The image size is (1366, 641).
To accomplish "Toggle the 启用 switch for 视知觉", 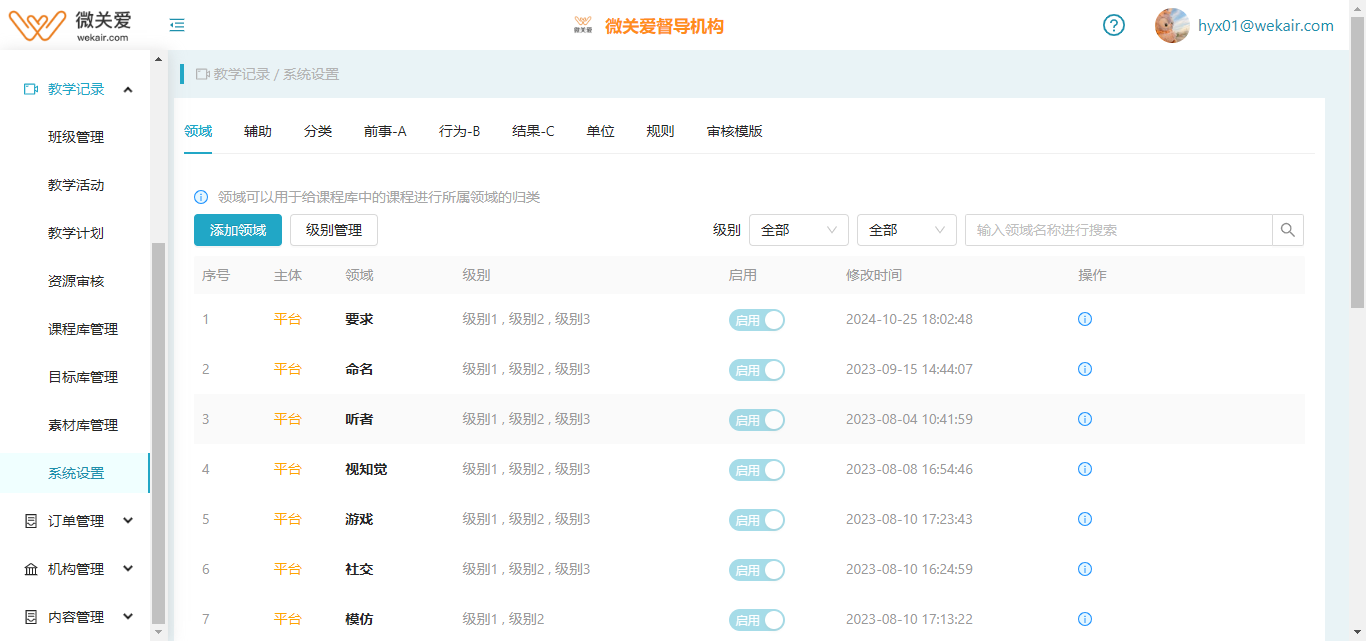I will pos(757,470).
